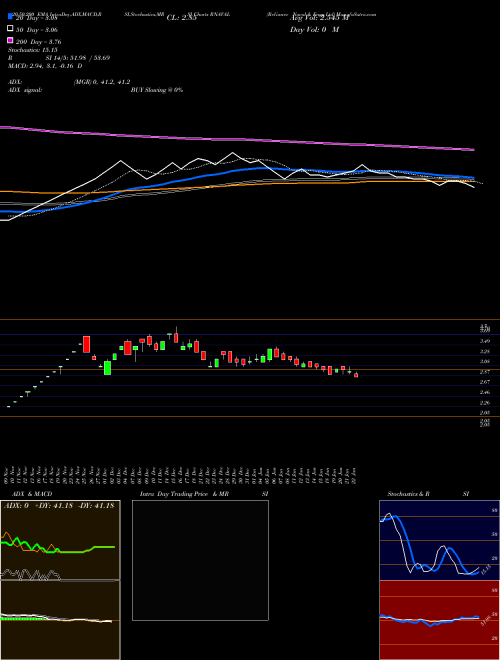
Task: Click the 2.67 price axis label
Action: (x=484, y=382)
